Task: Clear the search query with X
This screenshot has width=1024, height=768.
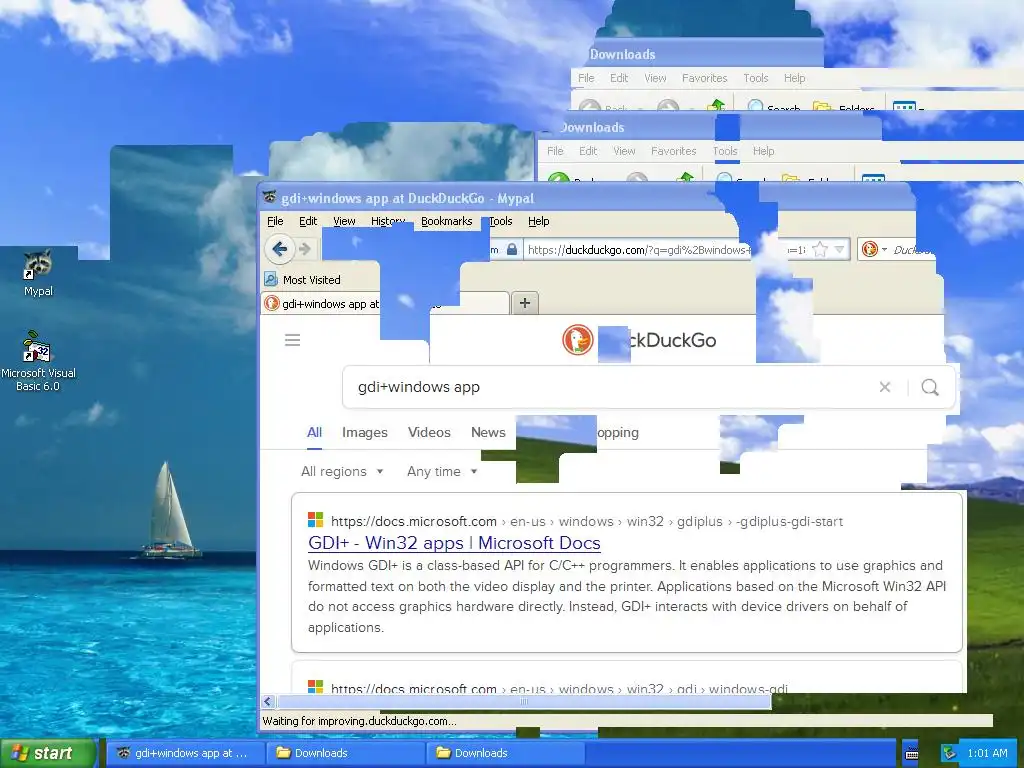Action: [x=885, y=387]
